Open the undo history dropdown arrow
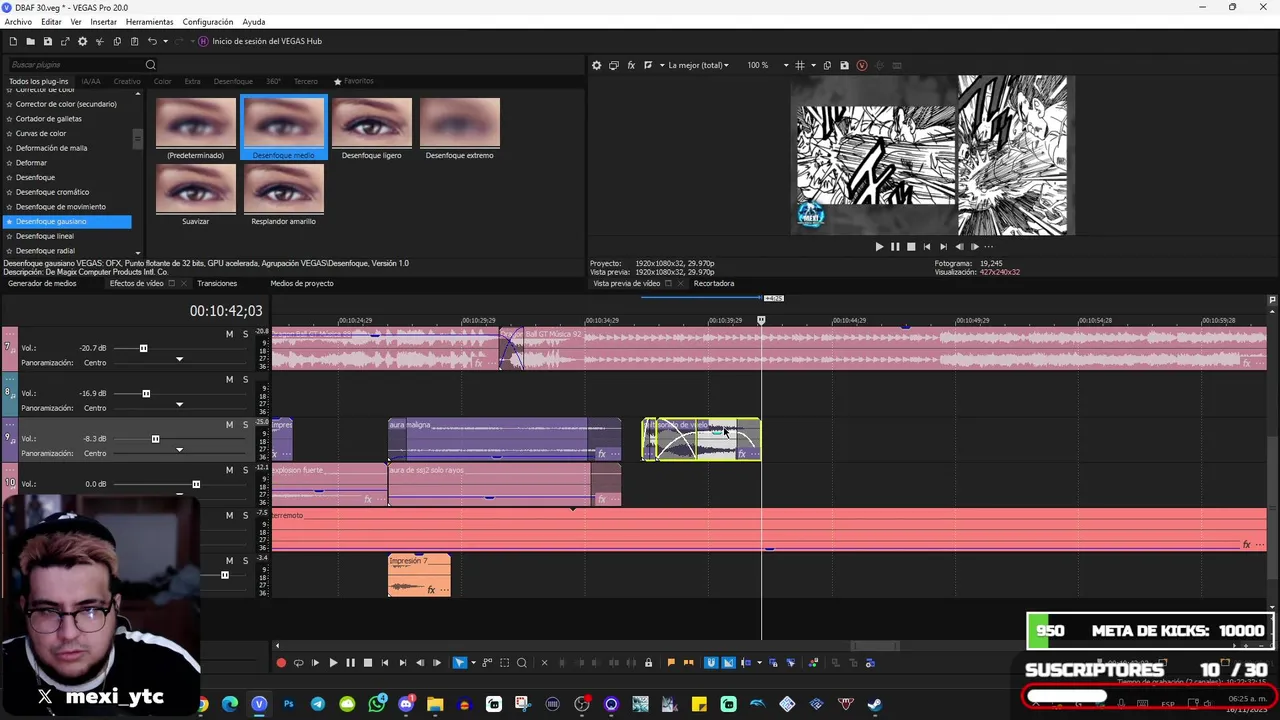This screenshot has height=720, width=1280. (x=165, y=41)
